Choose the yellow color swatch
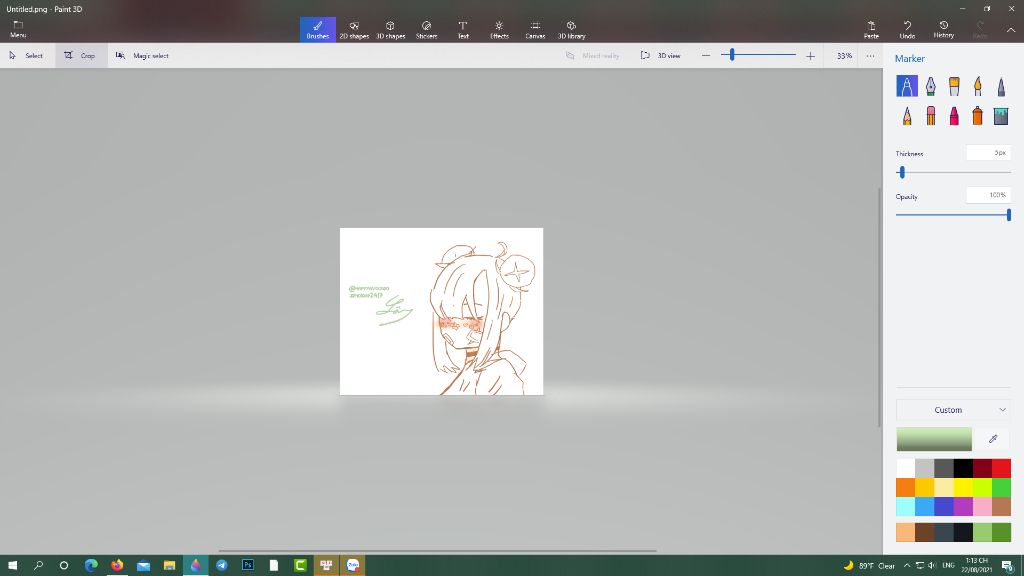 tap(963, 487)
